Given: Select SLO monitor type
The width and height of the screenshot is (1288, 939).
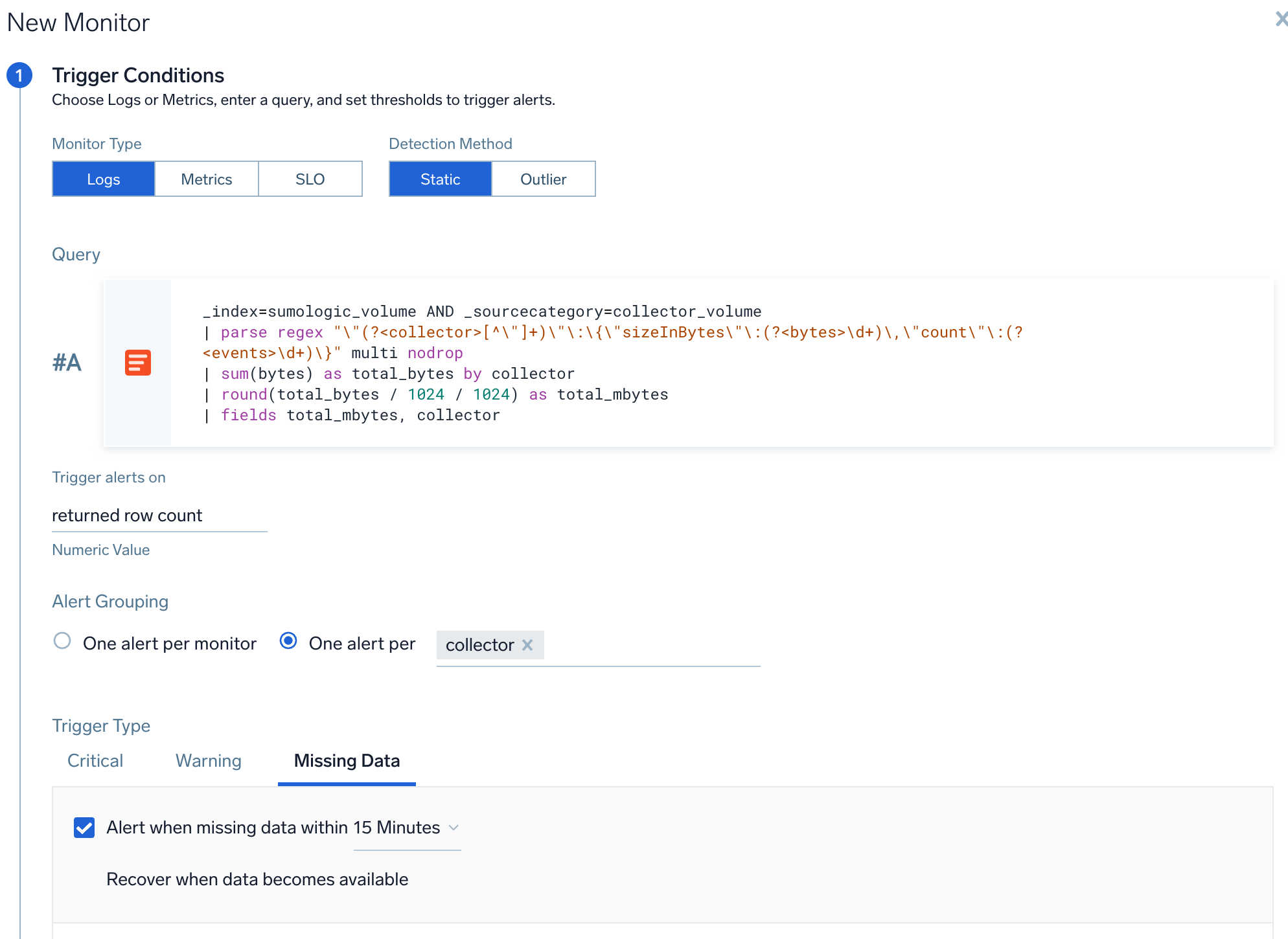Looking at the screenshot, I should click(x=310, y=179).
